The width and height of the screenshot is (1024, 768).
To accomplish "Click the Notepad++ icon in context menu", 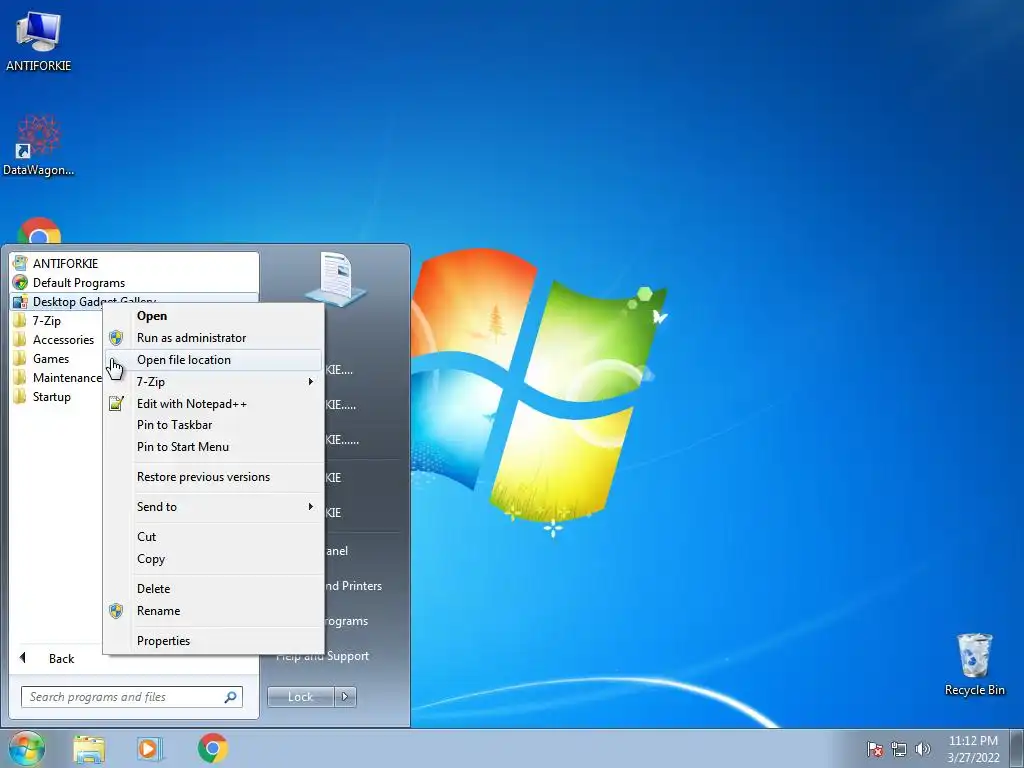I will pyautogui.click(x=116, y=404).
